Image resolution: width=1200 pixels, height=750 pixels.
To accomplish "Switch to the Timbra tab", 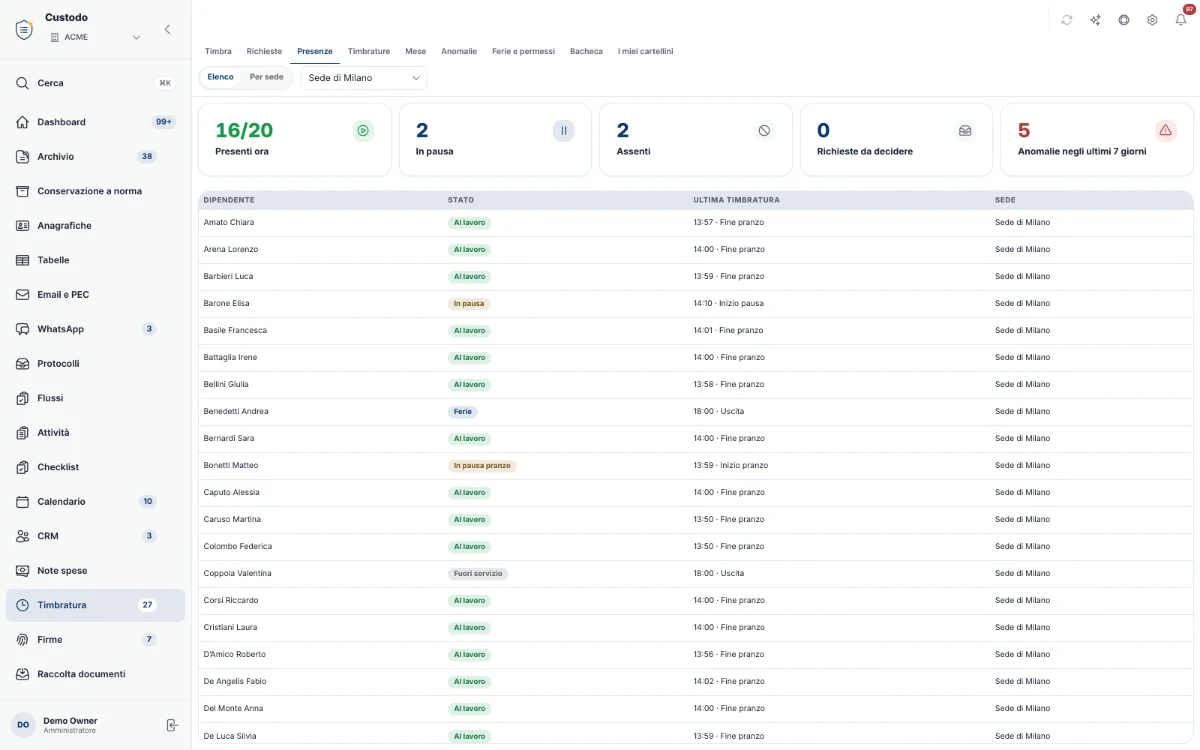I will pos(218,51).
